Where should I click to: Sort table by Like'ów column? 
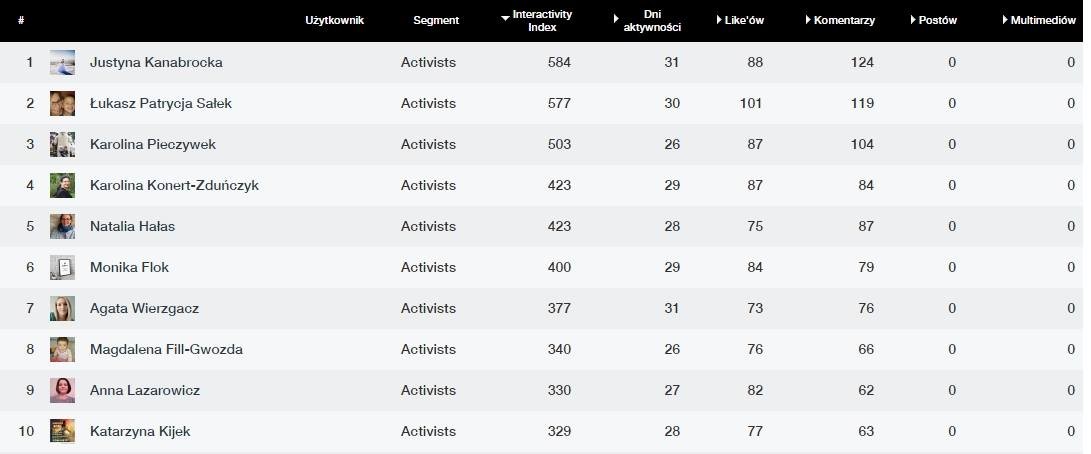743,20
